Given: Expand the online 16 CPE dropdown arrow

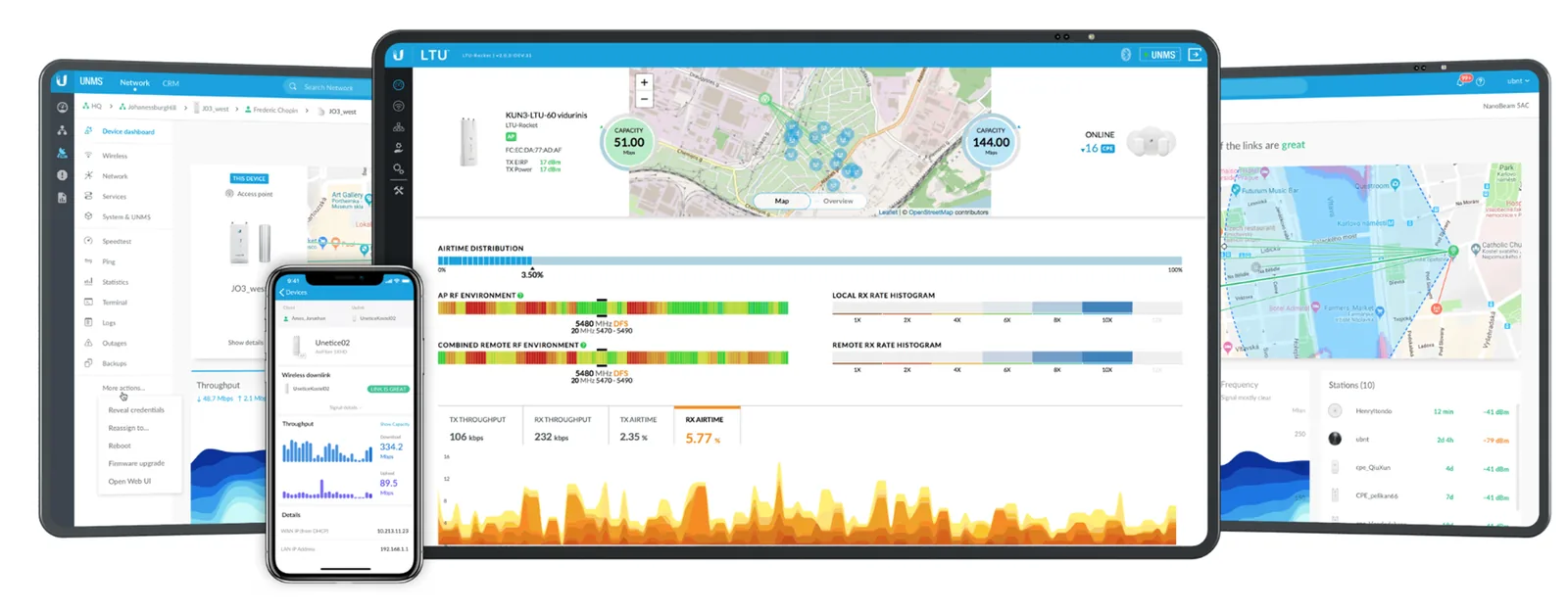Looking at the screenshot, I should 1083,150.
